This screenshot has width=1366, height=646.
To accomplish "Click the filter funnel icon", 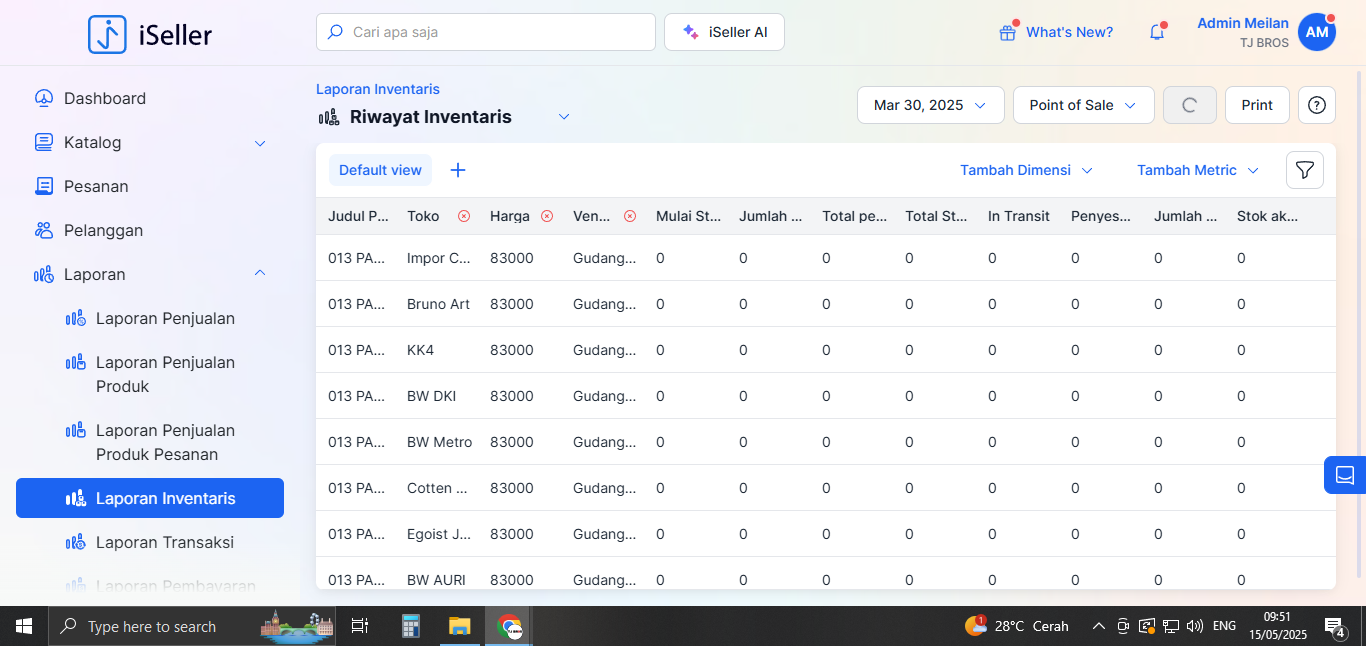I will point(1304,170).
